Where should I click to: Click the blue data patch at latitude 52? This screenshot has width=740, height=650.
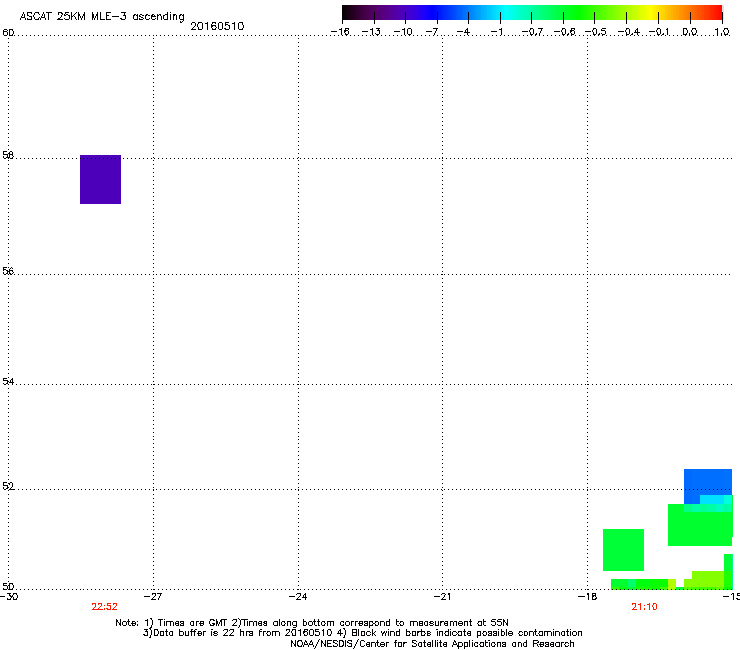tap(707, 486)
